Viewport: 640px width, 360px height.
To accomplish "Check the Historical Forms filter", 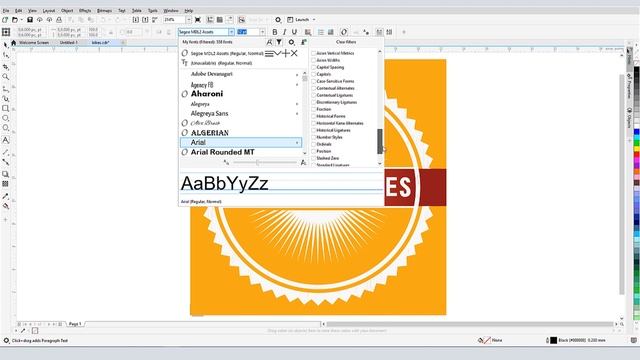I will coord(313,116).
